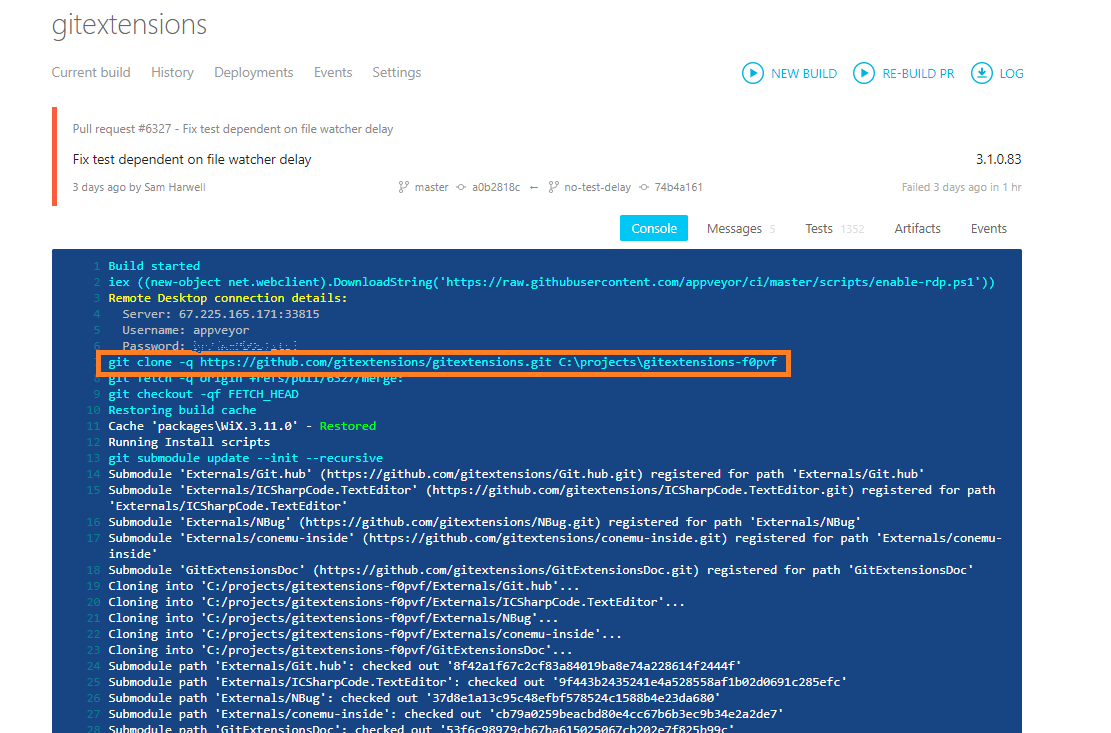
Task: Click the 'Build started' console line
Action: click(x=154, y=266)
